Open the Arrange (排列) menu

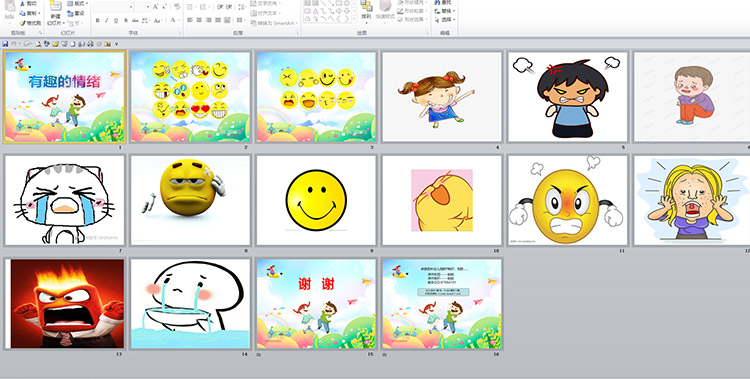pos(366,12)
